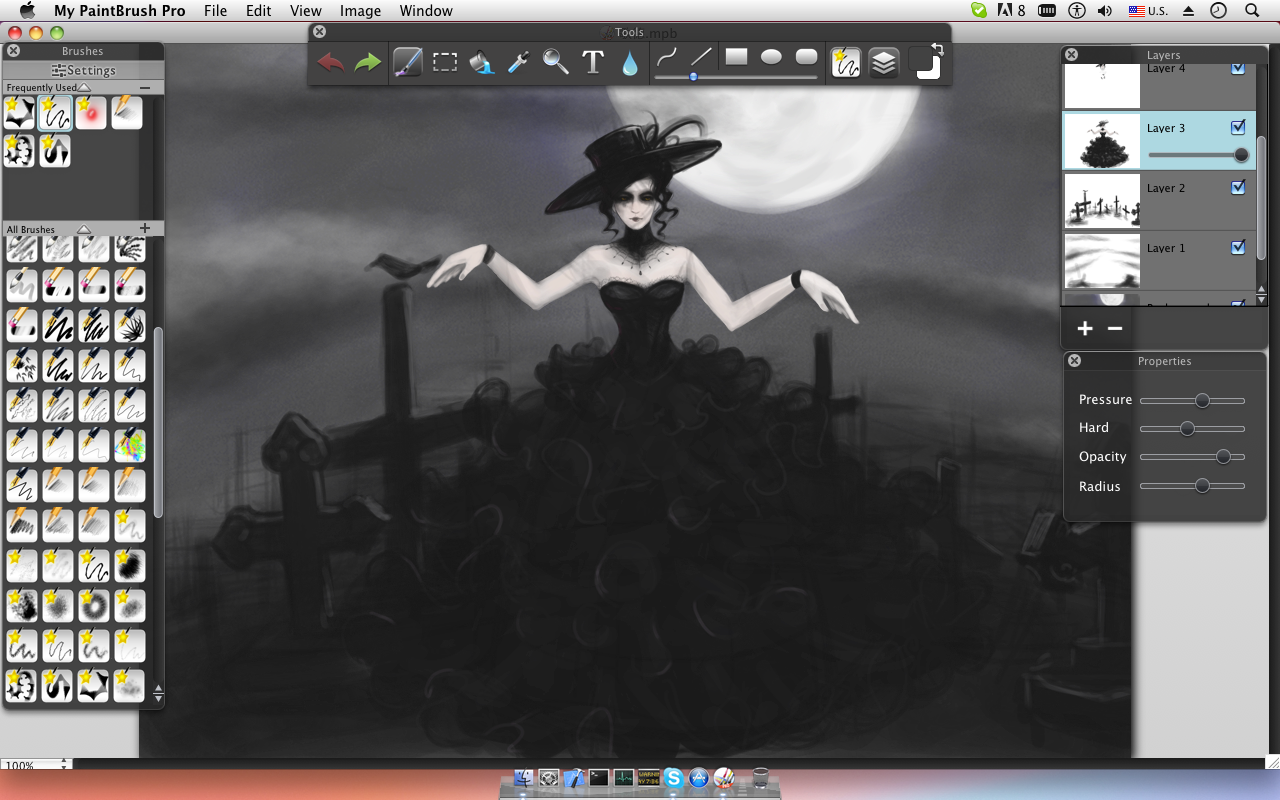Open U.S. input source menu
This screenshot has width=1280, height=800.
coord(1148,11)
